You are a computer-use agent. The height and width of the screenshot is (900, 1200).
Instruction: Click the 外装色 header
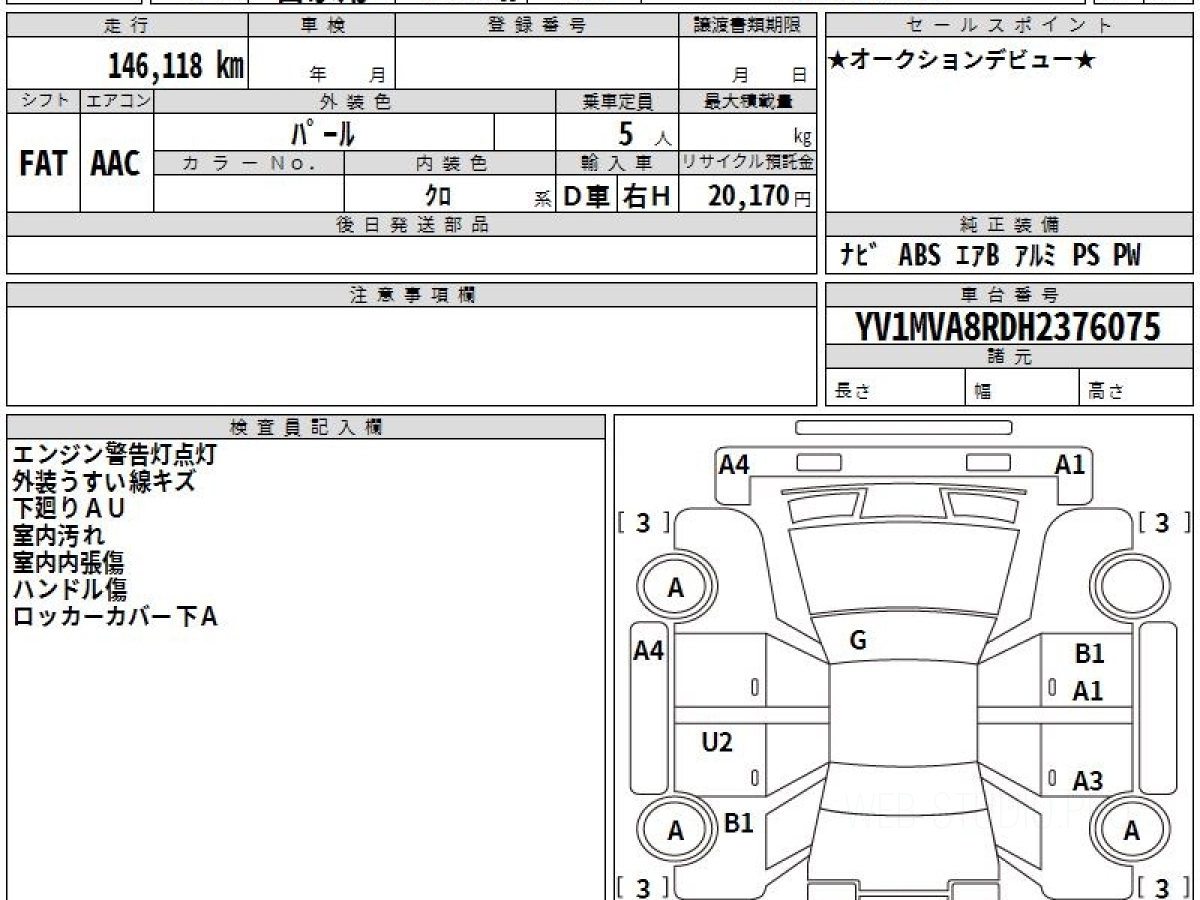coord(355,101)
